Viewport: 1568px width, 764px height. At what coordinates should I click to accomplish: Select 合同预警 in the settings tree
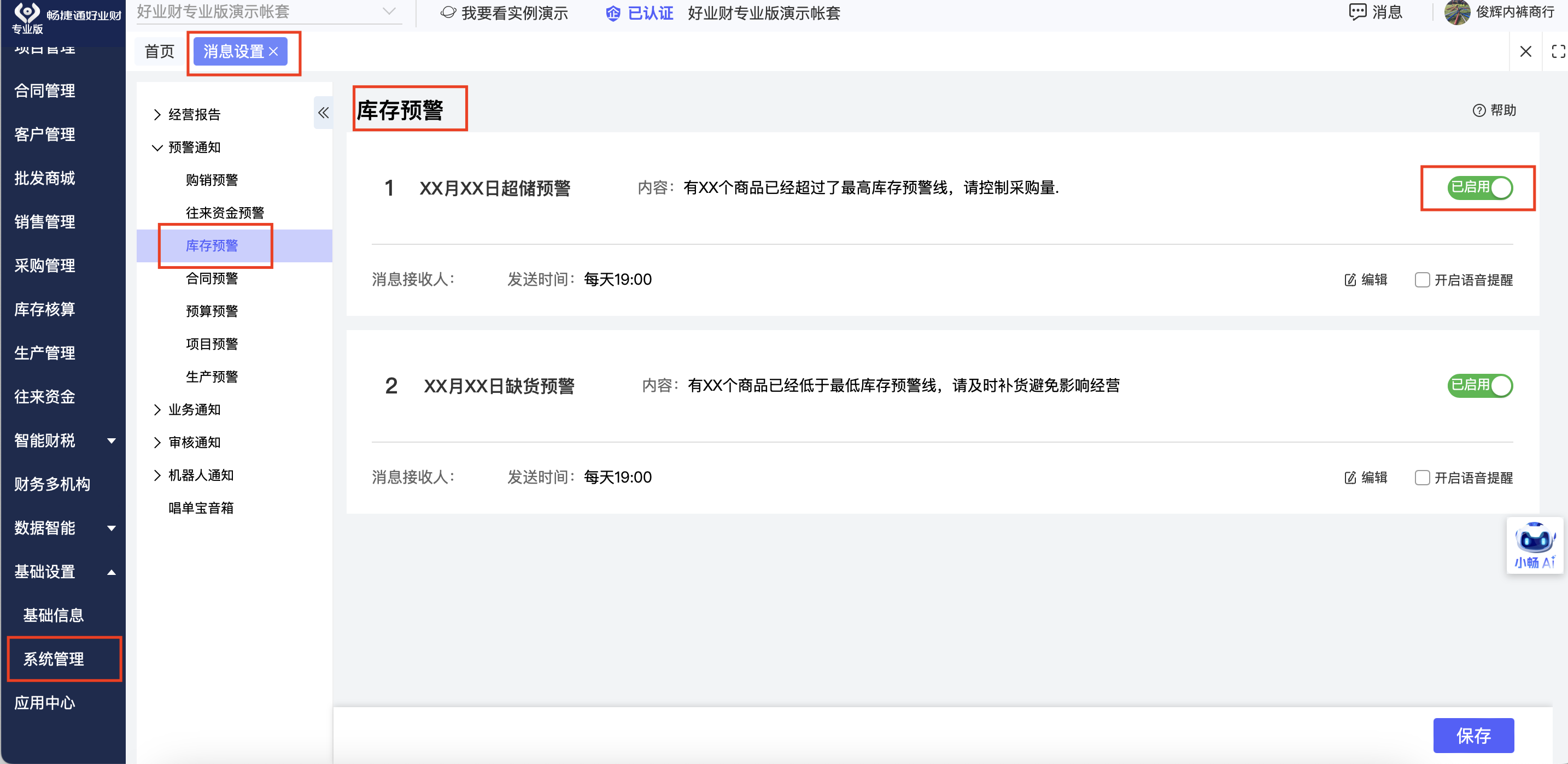[211, 279]
